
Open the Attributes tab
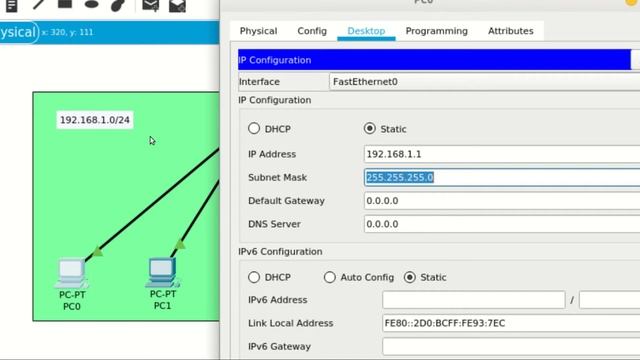pyautogui.click(x=511, y=31)
